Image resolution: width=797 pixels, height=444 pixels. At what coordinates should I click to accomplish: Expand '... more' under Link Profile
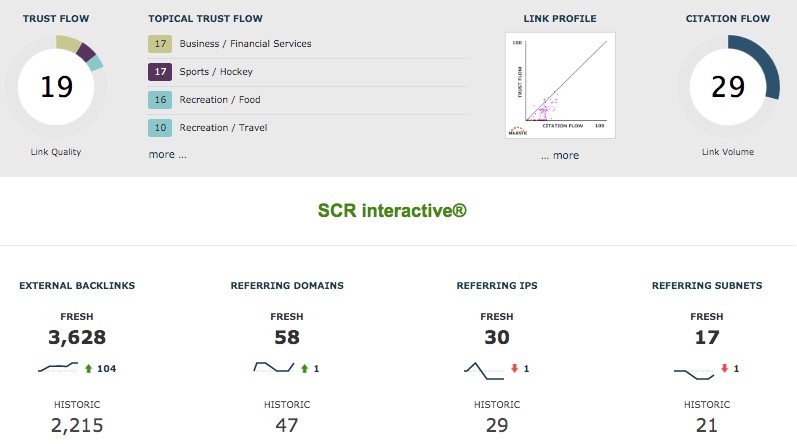pyautogui.click(x=560, y=155)
